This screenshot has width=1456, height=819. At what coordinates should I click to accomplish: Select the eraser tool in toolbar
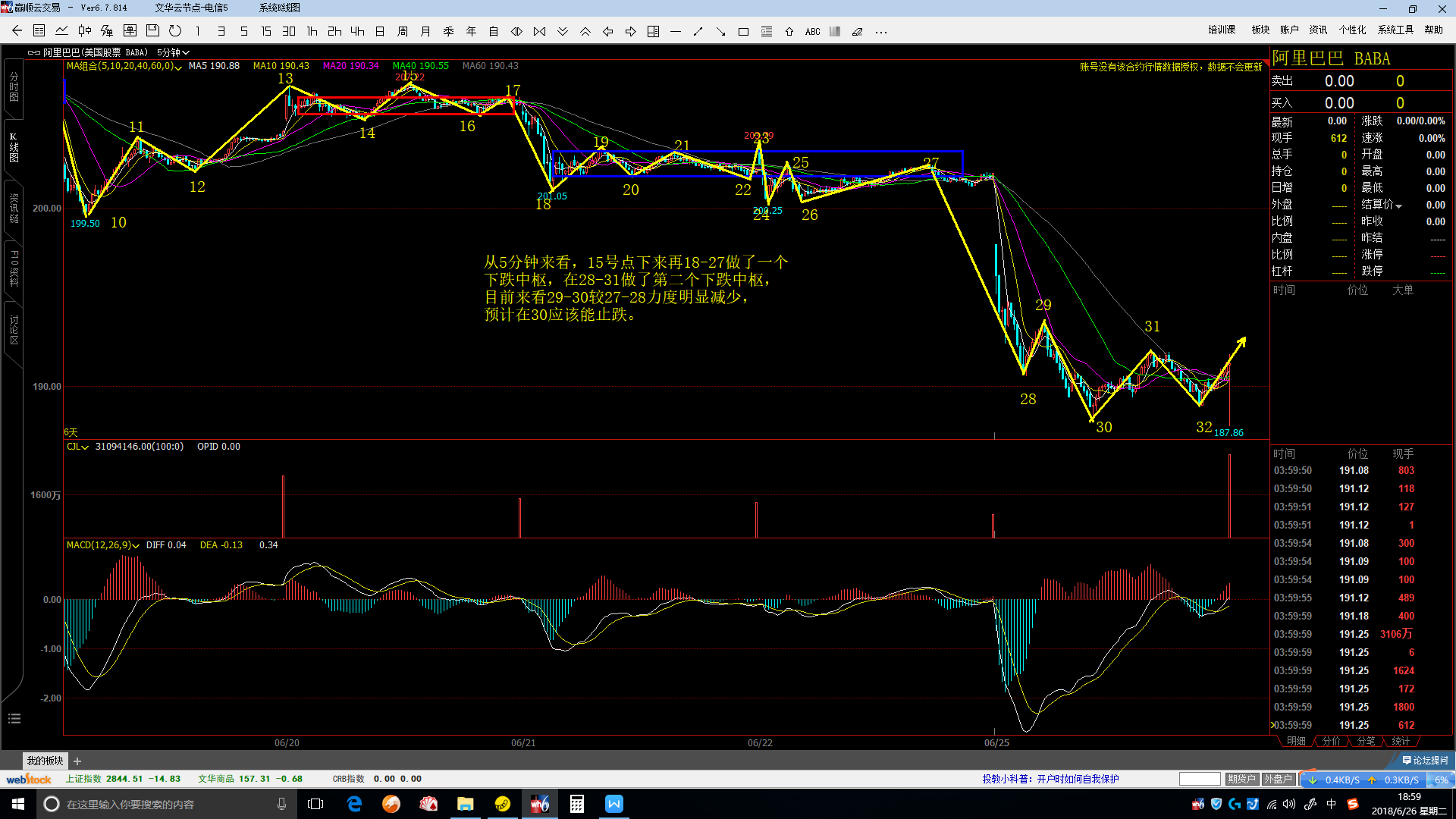point(858,32)
